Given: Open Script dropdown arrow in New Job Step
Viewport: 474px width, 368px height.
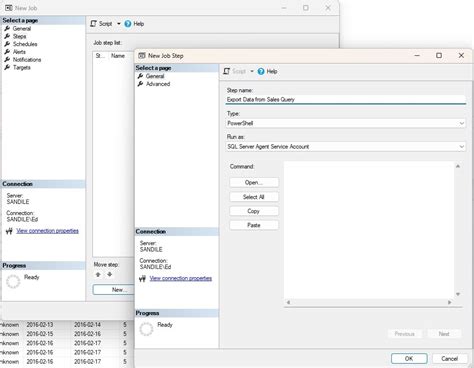Looking at the screenshot, I should 252,71.
